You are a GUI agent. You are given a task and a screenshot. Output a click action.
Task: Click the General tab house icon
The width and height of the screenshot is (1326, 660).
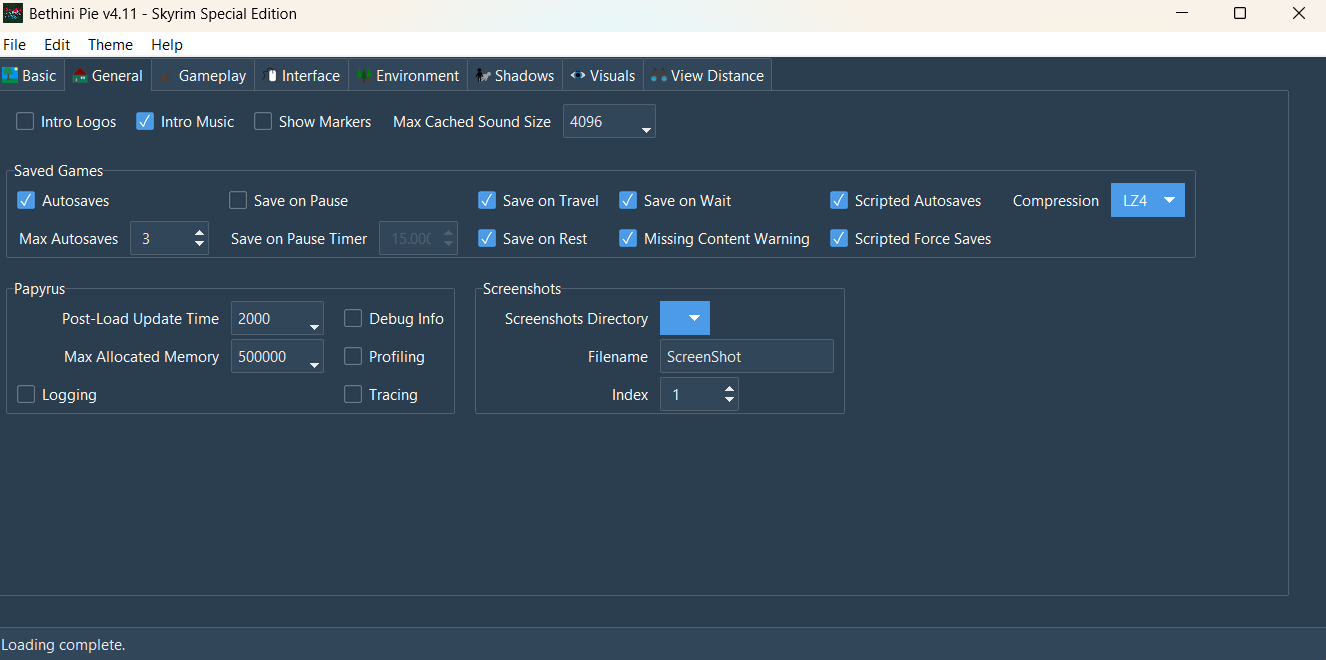coord(80,75)
